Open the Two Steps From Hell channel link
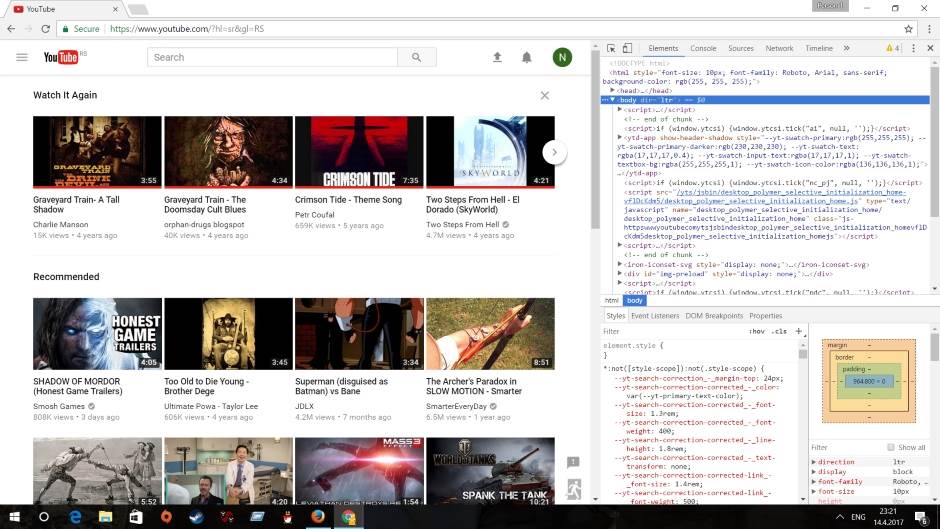The width and height of the screenshot is (940, 529). click(x=462, y=224)
